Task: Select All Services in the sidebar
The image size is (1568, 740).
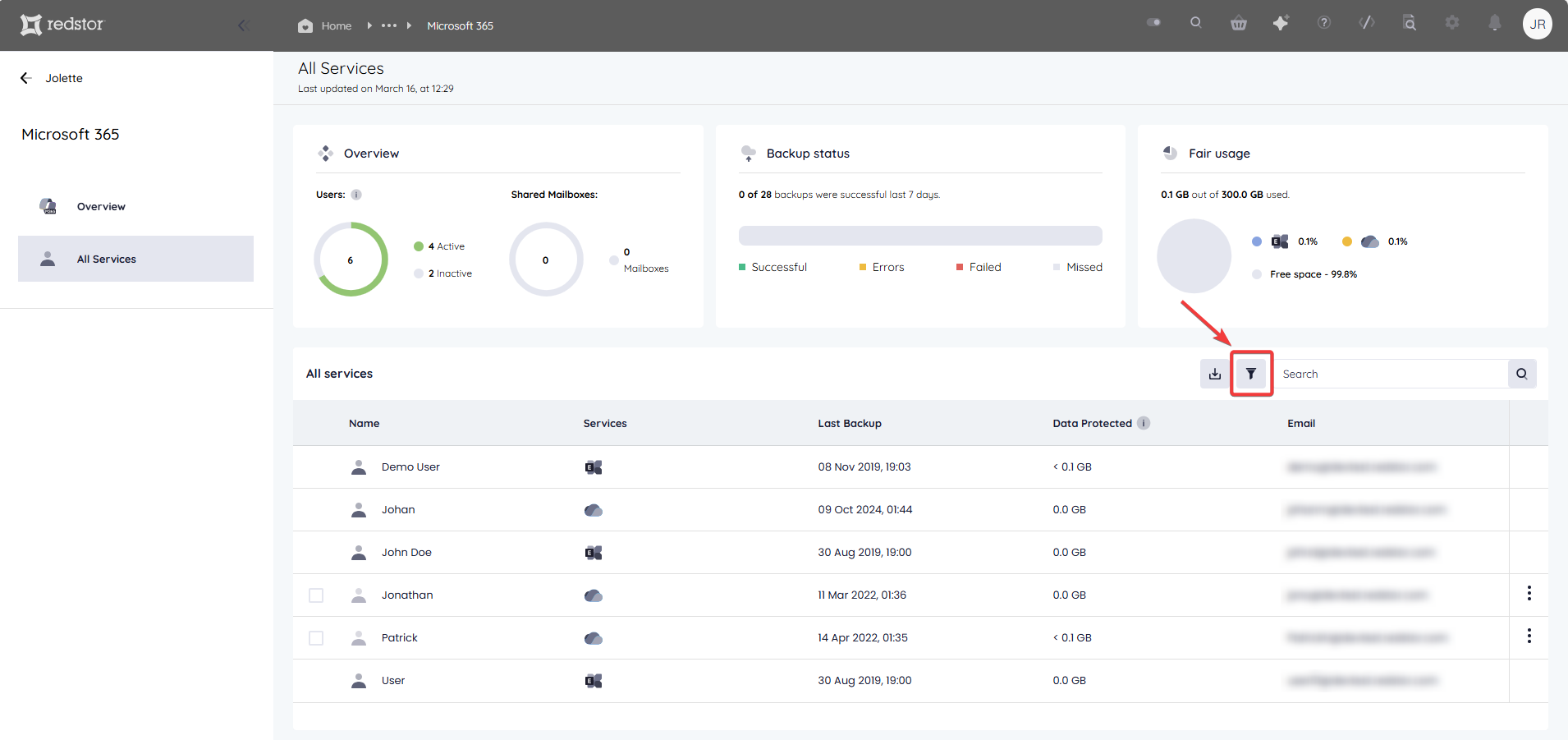Action: pos(135,259)
